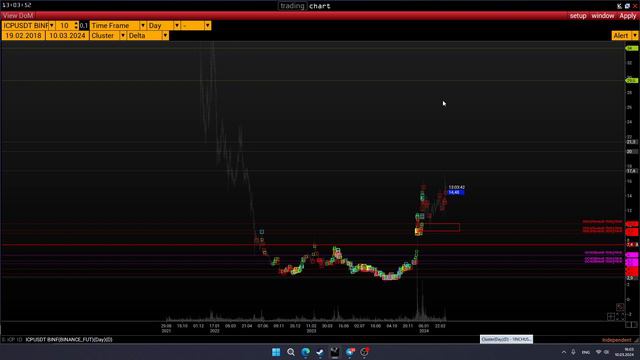Click the volume tray icon
This screenshot has width=640, height=360.
(x=607, y=352)
